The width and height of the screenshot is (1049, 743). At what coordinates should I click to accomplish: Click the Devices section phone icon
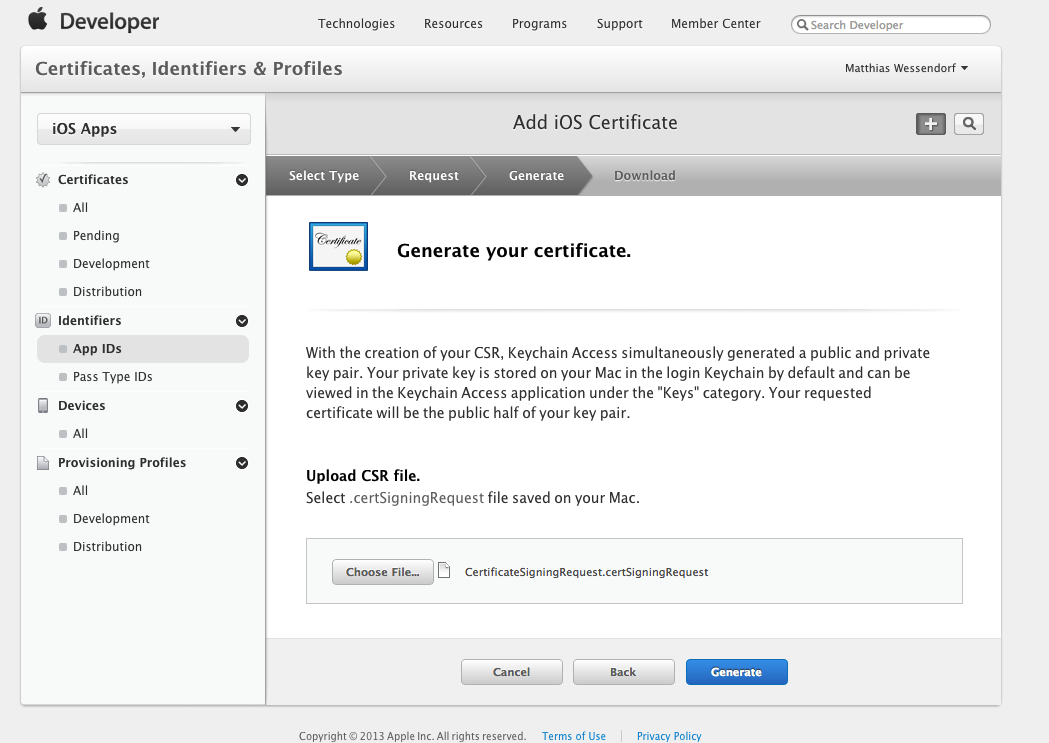coord(43,406)
